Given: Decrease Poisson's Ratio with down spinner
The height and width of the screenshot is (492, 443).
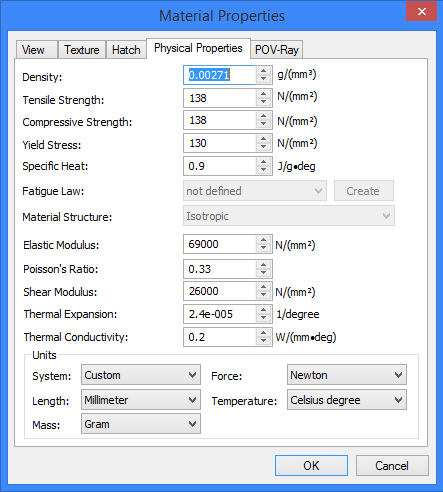Looking at the screenshot, I should pyautogui.click(x=264, y=273).
